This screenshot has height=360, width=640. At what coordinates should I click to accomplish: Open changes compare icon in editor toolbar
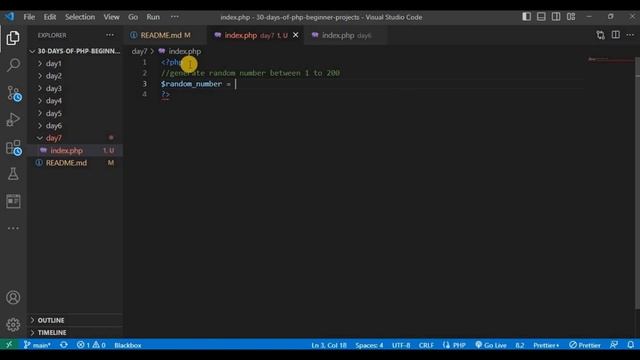(x=600, y=35)
